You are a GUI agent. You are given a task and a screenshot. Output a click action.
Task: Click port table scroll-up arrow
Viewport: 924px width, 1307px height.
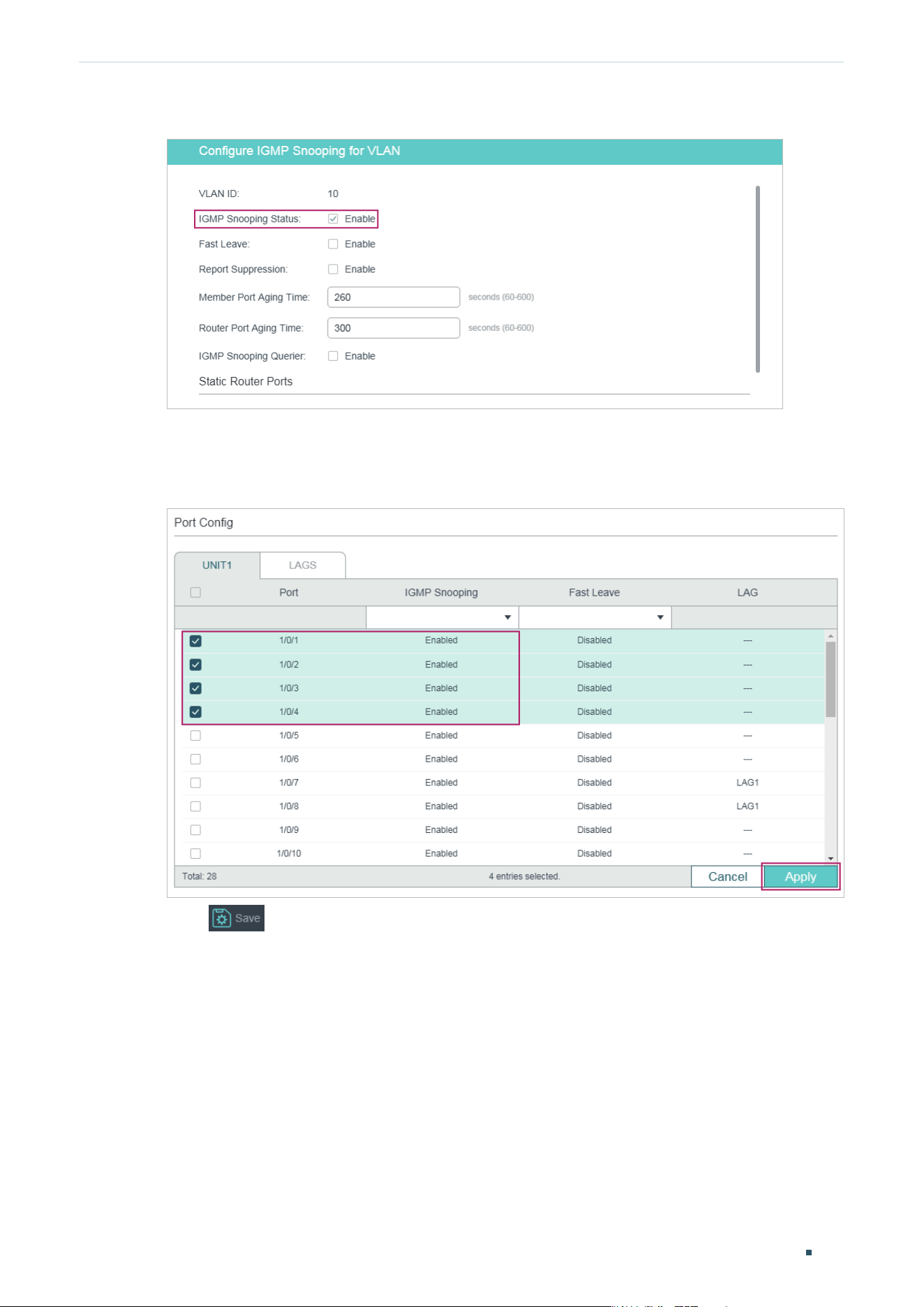pyautogui.click(x=830, y=636)
